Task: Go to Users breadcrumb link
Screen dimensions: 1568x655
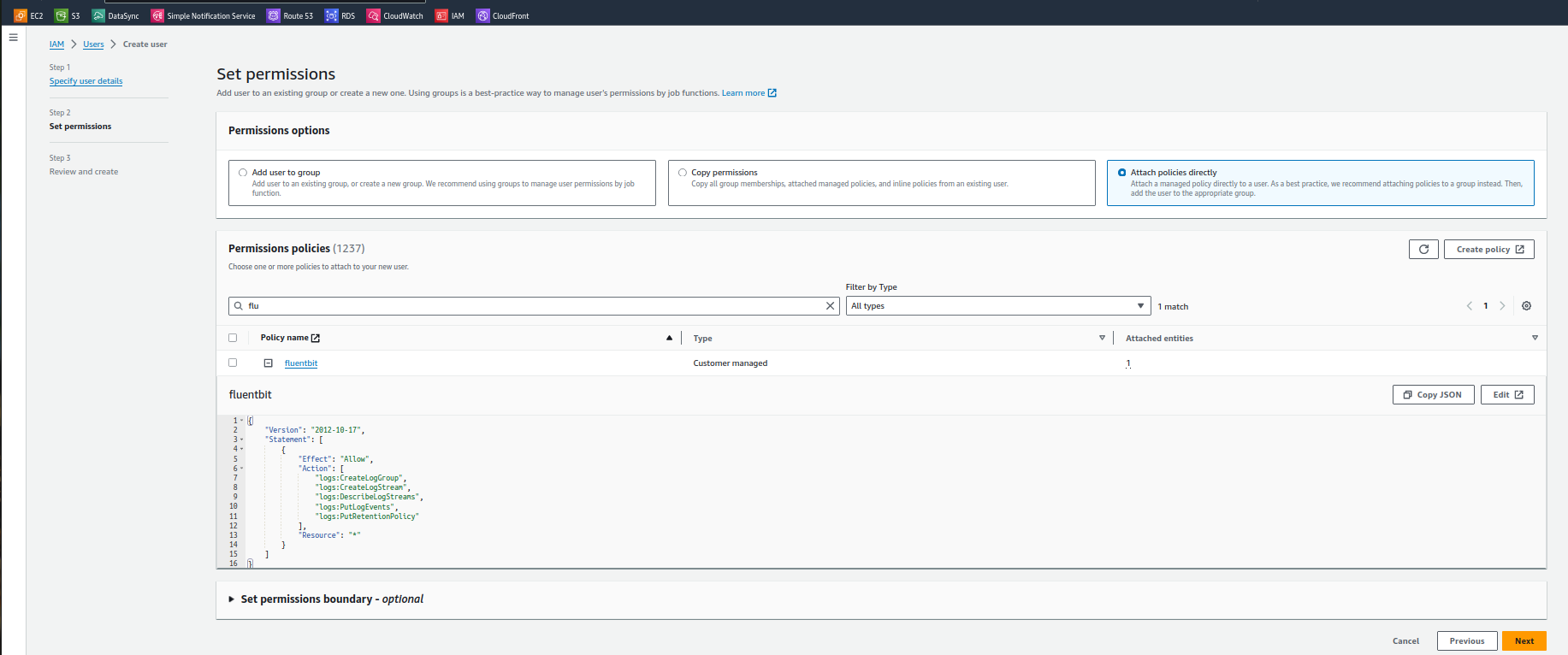Action: click(93, 44)
